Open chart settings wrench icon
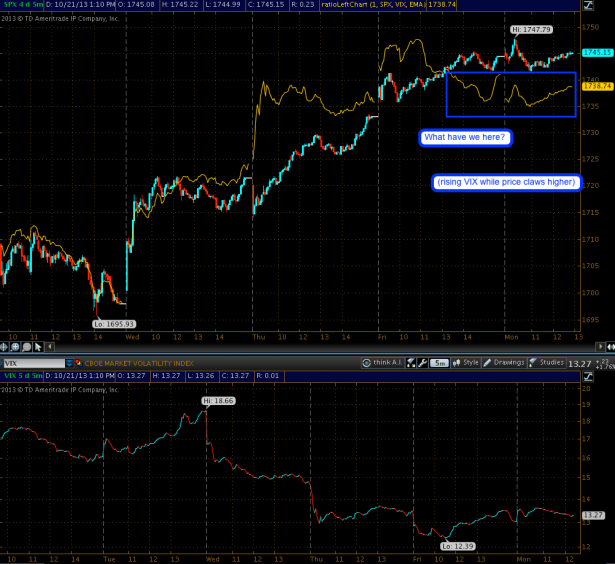This screenshot has width=615, height=564. (x=422, y=363)
